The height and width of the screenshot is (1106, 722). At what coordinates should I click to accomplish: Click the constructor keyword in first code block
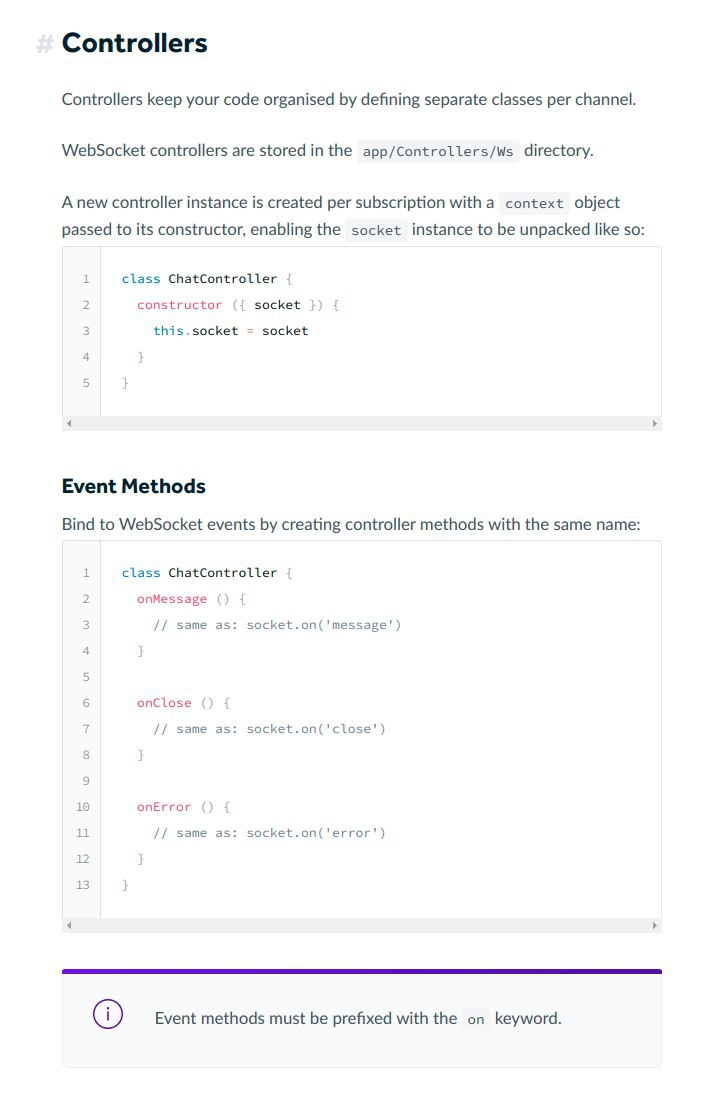[x=179, y=305]
